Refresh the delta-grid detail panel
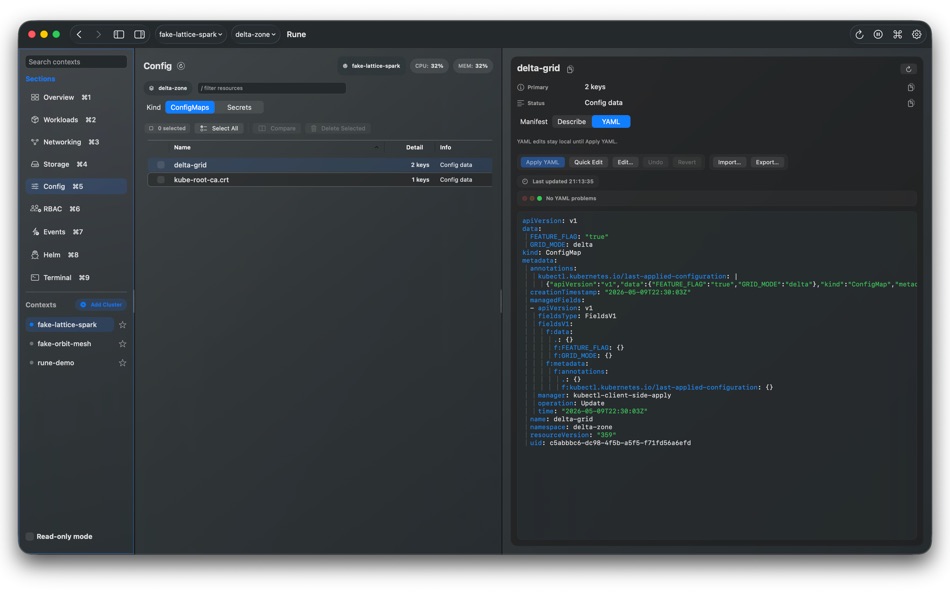Screen dimensions: 950x594 click(x=908, y=69)
